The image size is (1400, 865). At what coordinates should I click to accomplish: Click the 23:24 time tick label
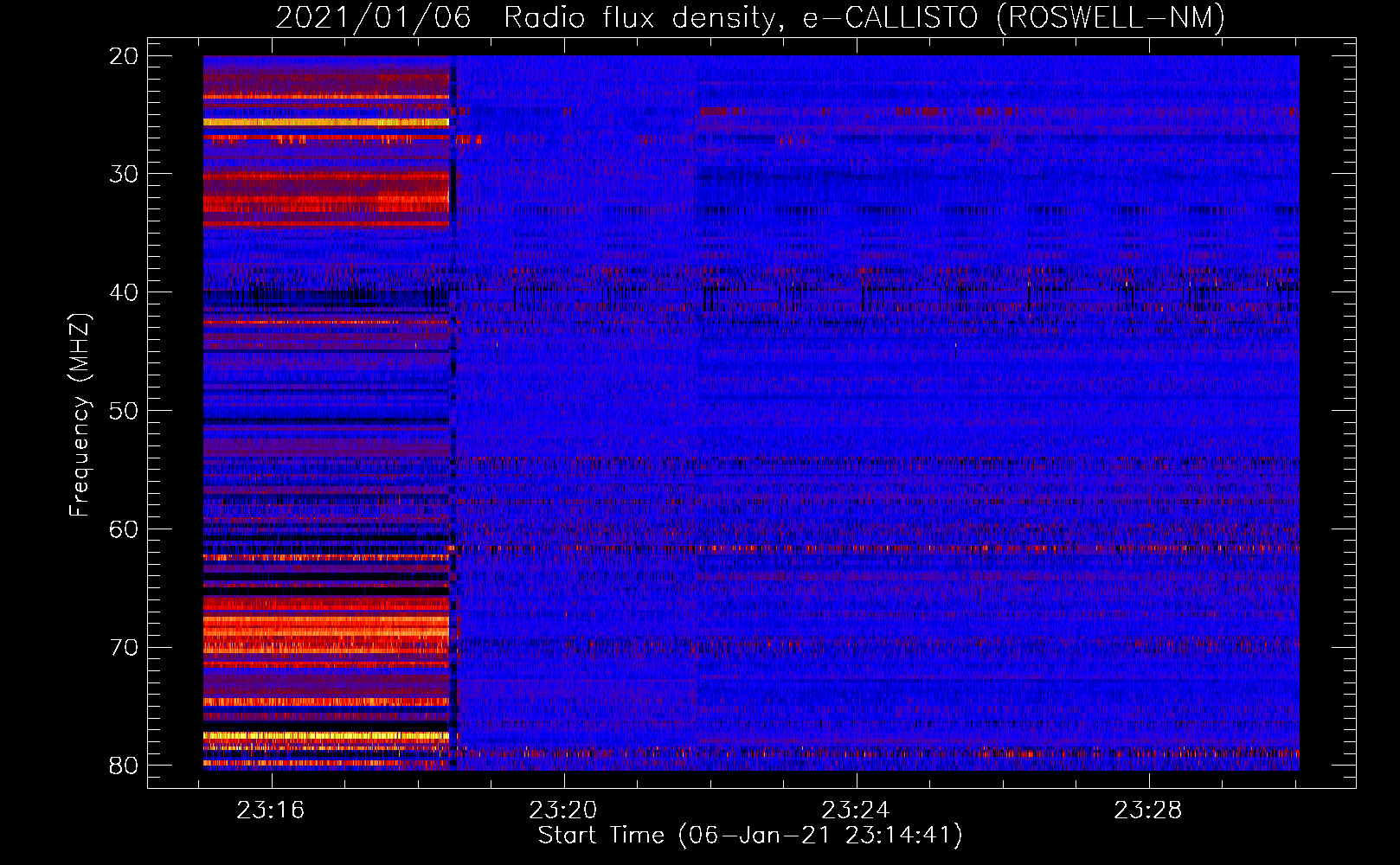click(856, 811)
